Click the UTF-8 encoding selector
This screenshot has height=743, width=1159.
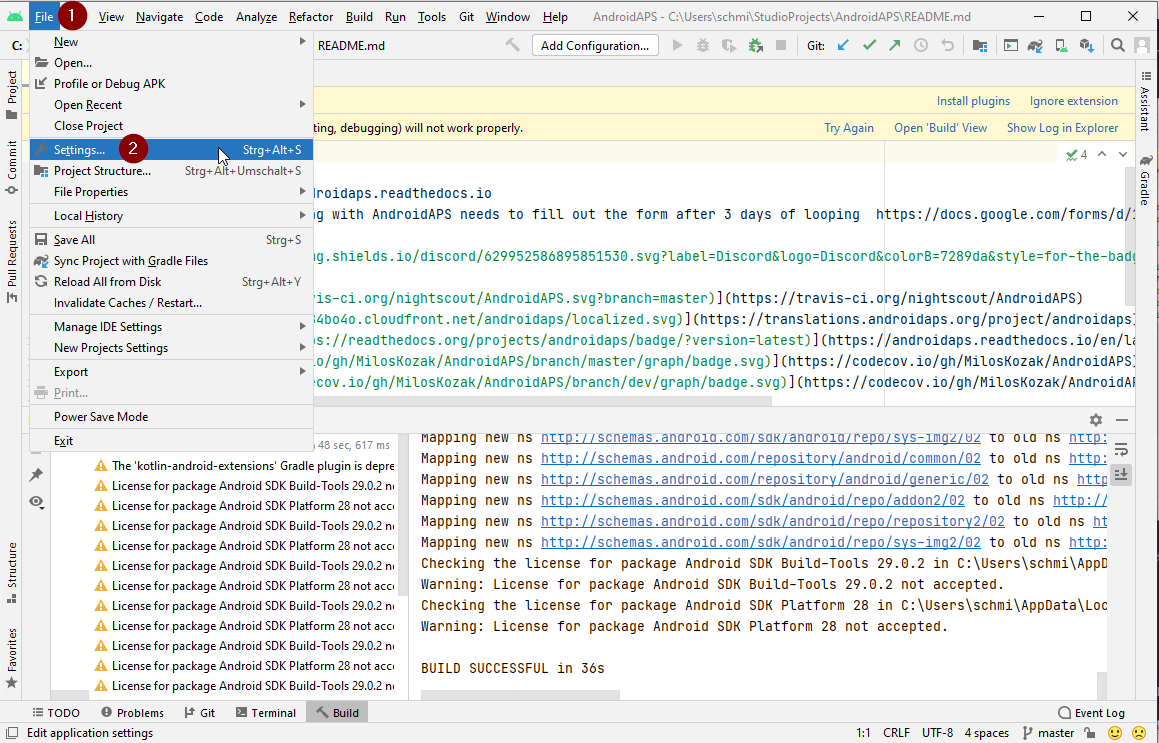[937, 733]
